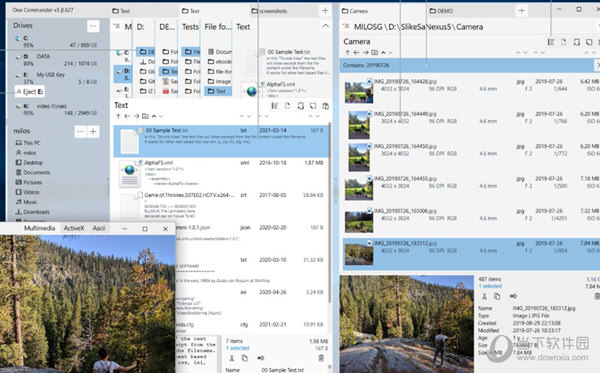Select the 00 Sample Text.txt file row
600x373 pixels.
point(221,141)
